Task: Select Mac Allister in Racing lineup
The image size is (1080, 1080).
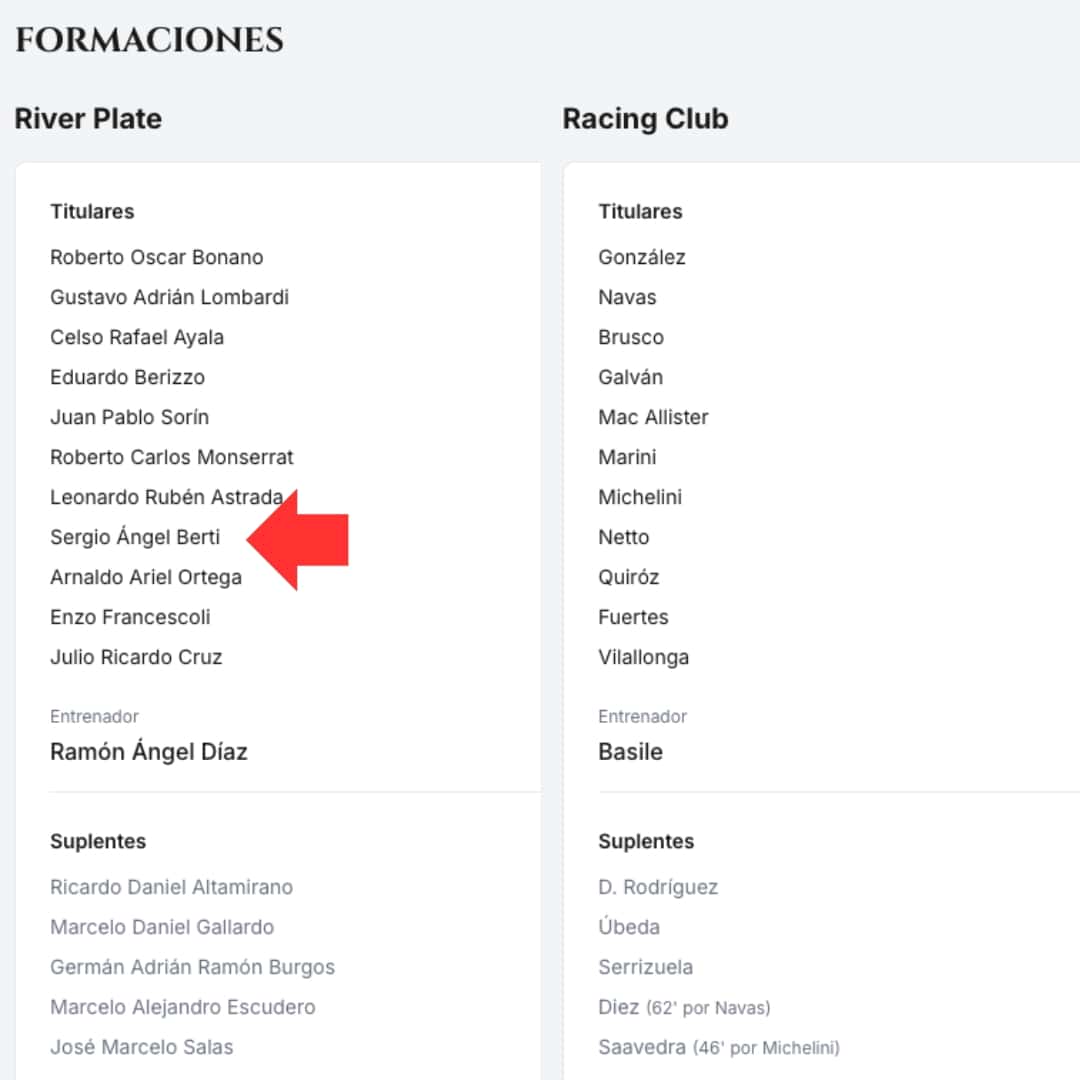Action: 653,418
